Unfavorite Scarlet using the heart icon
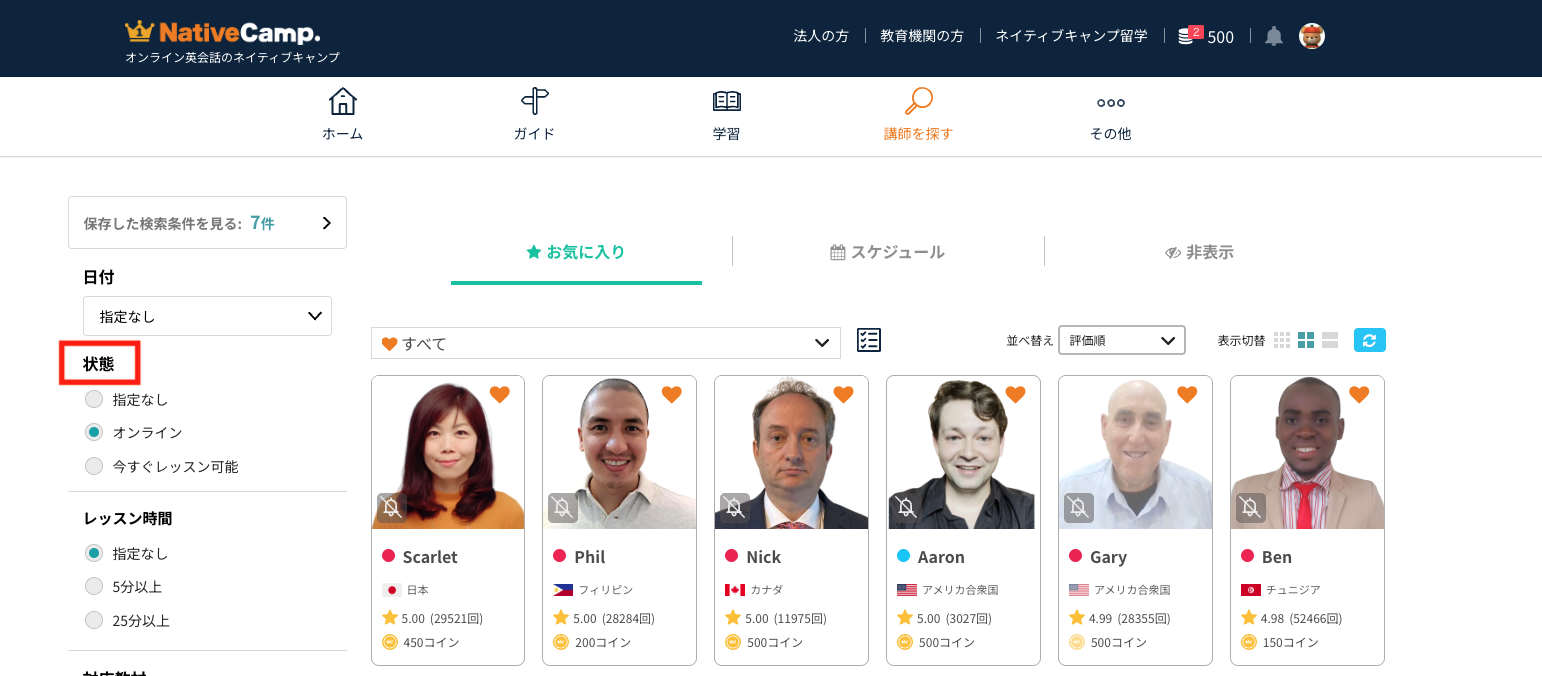Viewport: 1542px width, 676px height. coord(500,395)
